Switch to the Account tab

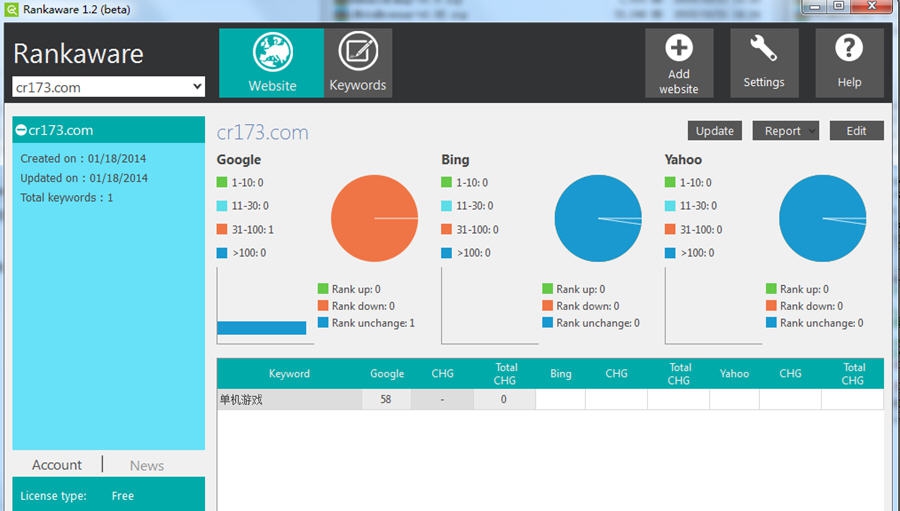tap(57, 464)
